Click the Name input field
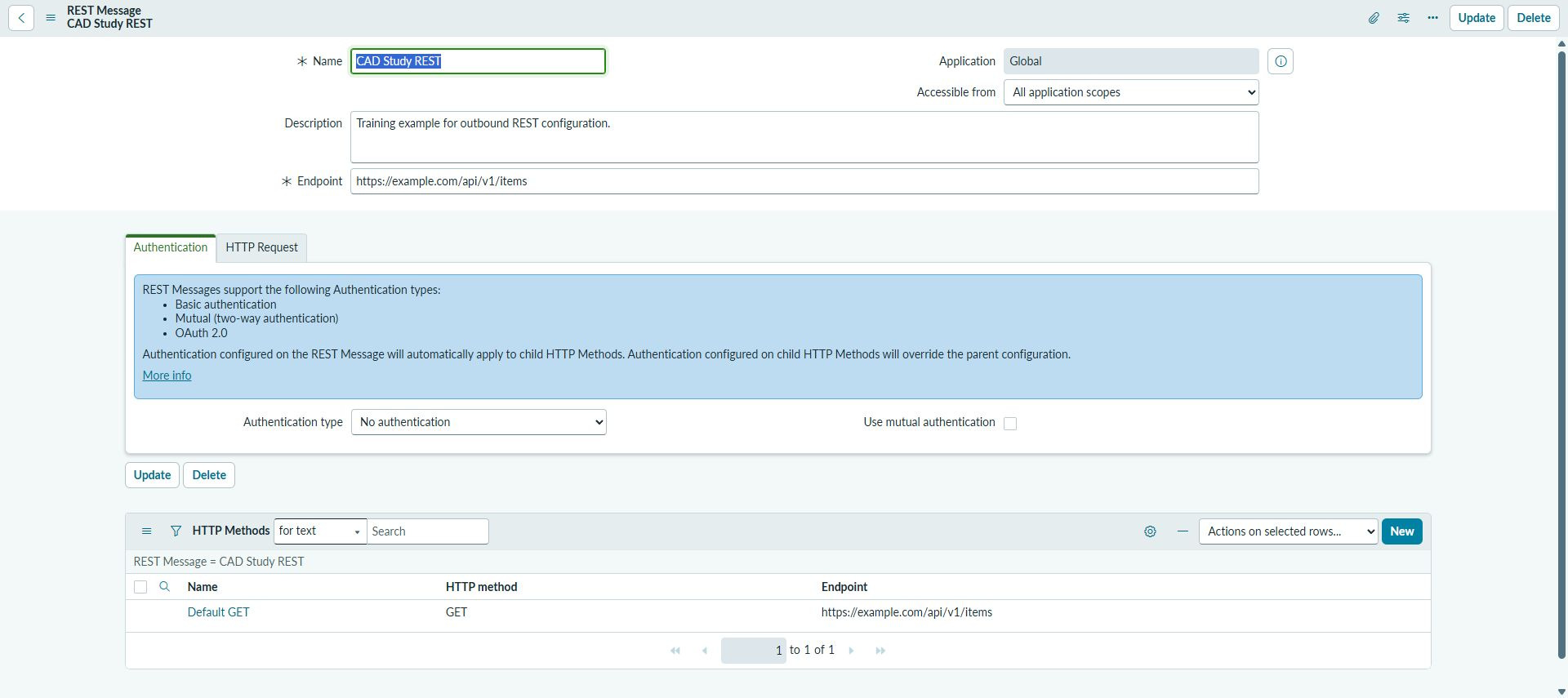 pos(478,61)
